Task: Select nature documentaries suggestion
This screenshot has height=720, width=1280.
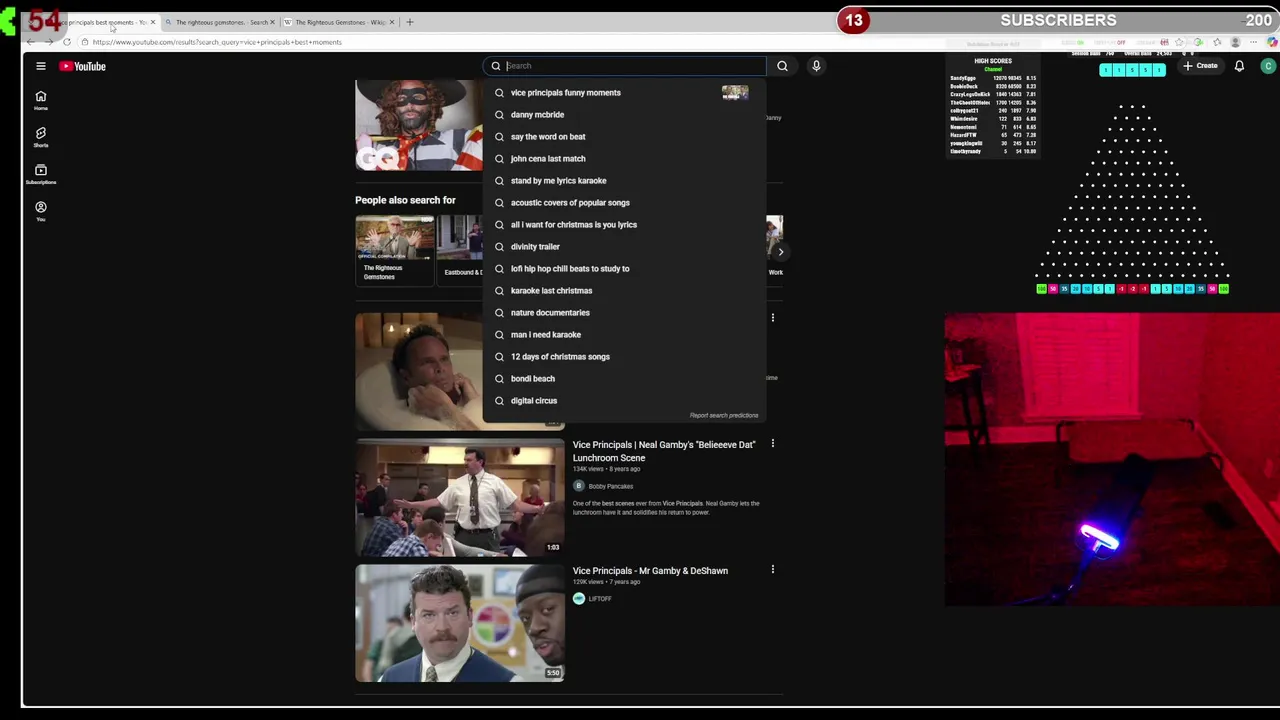Action: pyautogui.click(x=625, y=312)
